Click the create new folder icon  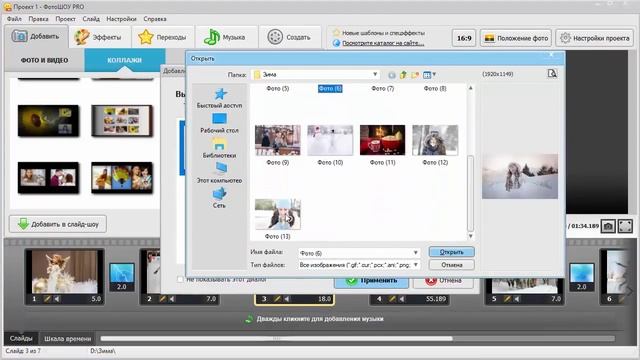tap(415, 75)
